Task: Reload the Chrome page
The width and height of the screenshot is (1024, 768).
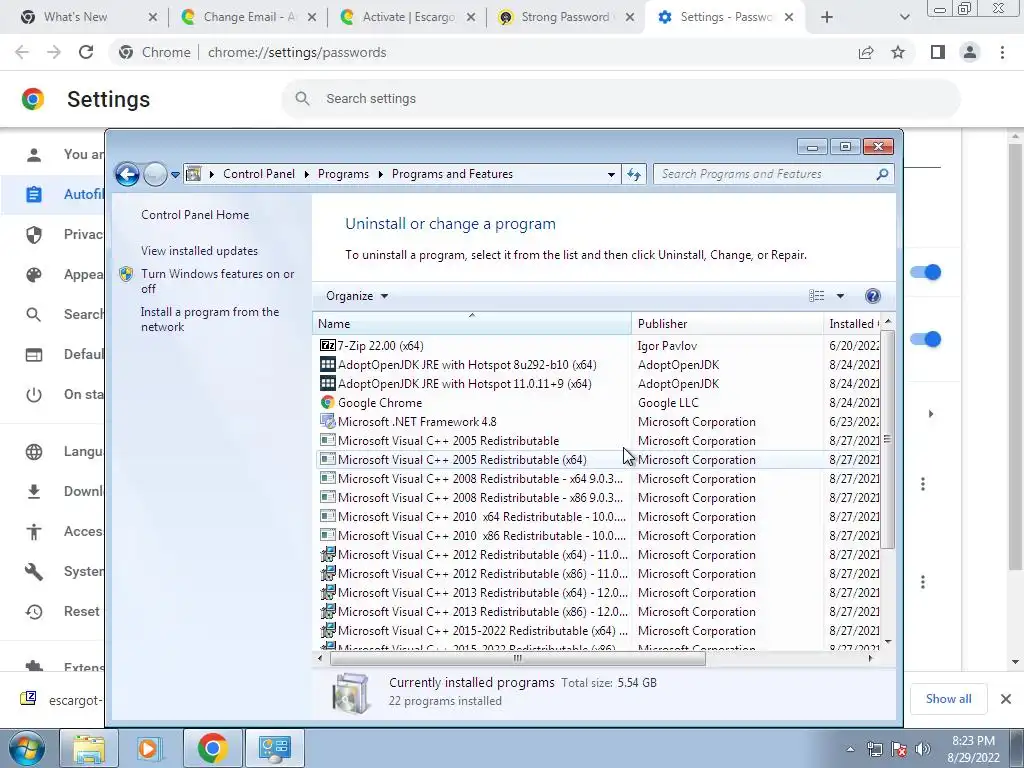Action: (x=86, y=52)
